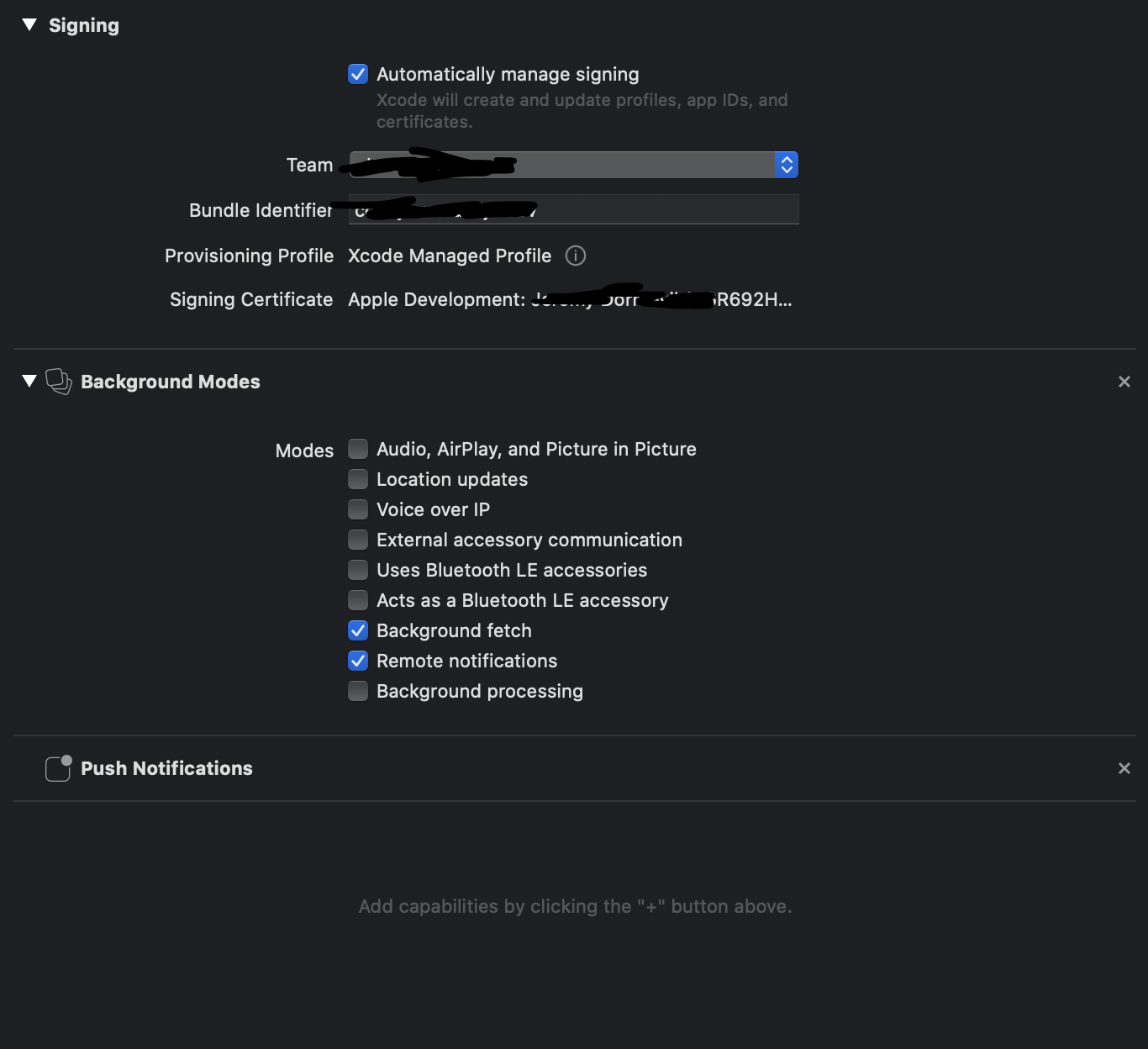The width and height of the screenshot is (1148, 1049).
Task: Collapse the Signing section
Action: tap(29, 25)
